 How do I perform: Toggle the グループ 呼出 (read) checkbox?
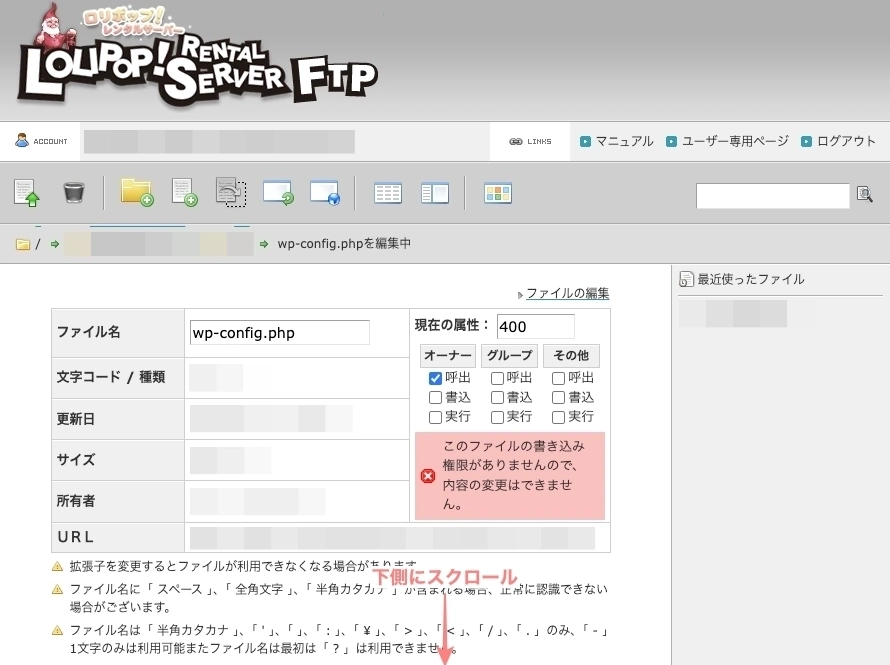[497, 378]
